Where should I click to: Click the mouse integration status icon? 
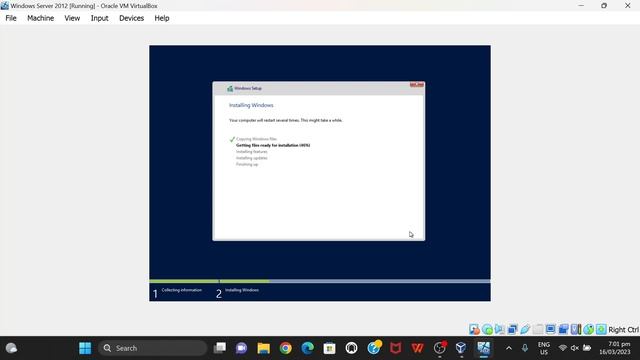(589, 329)
